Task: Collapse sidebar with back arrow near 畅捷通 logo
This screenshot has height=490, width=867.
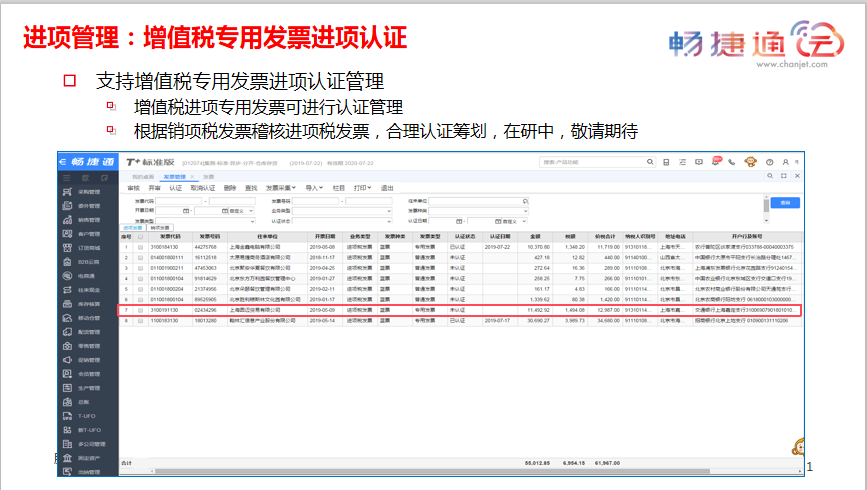Action: click(62, 161)
